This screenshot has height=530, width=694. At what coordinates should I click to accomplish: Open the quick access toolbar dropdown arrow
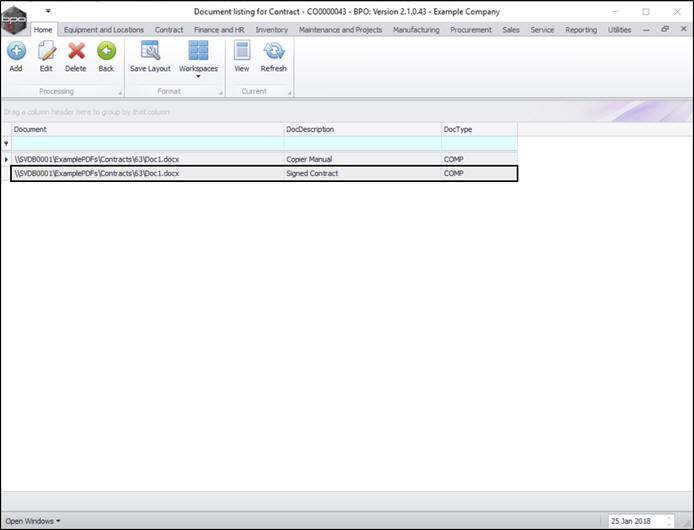pyautogui.click(x=48, y=11)
